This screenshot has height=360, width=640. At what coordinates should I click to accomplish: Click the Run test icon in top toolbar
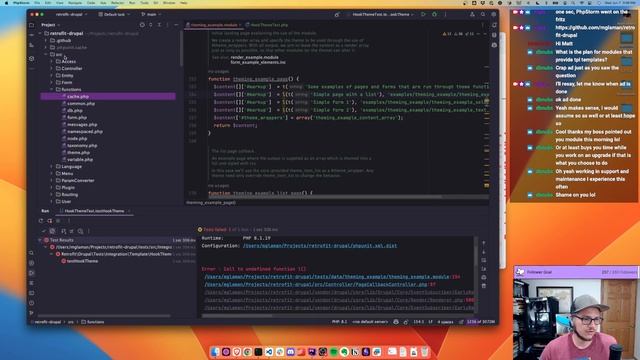pyautogui.click(x=423, y=14)
